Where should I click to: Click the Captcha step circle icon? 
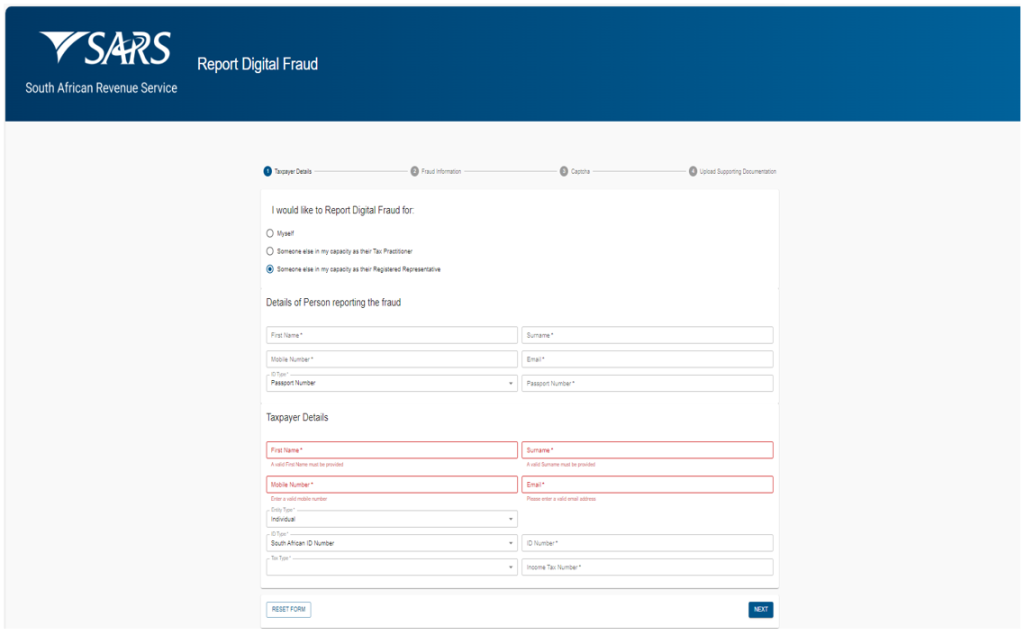(x=565, y=171)
